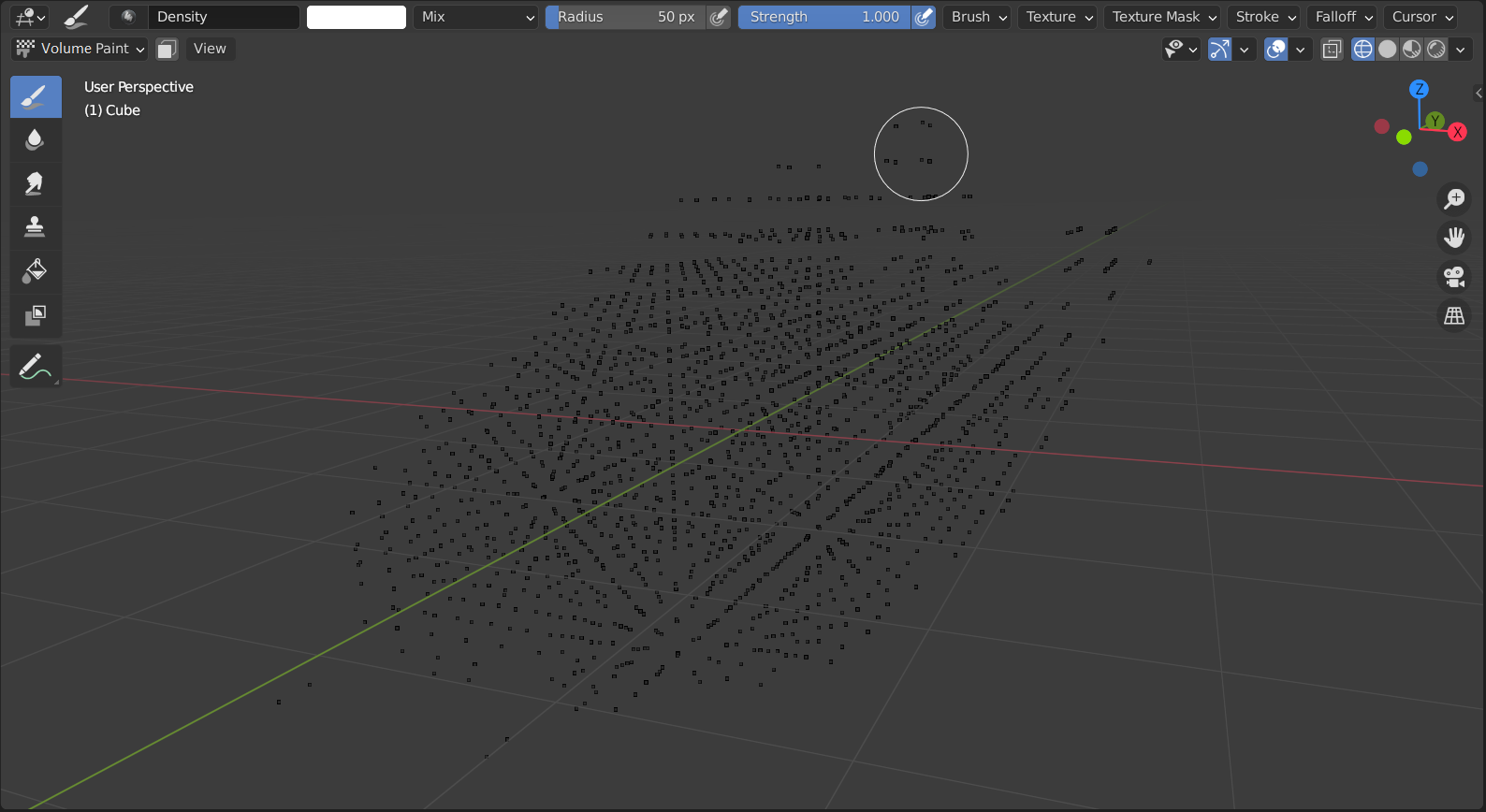Toggle viewport gizmos visibility
The image size is (1486, 812).
tap(1219, 49)
